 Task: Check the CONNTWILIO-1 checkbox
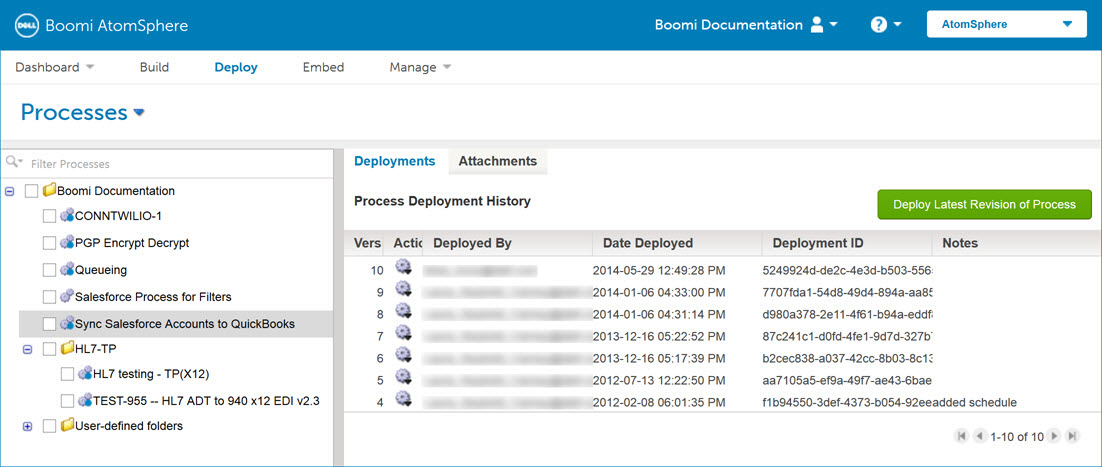[49, 215]
